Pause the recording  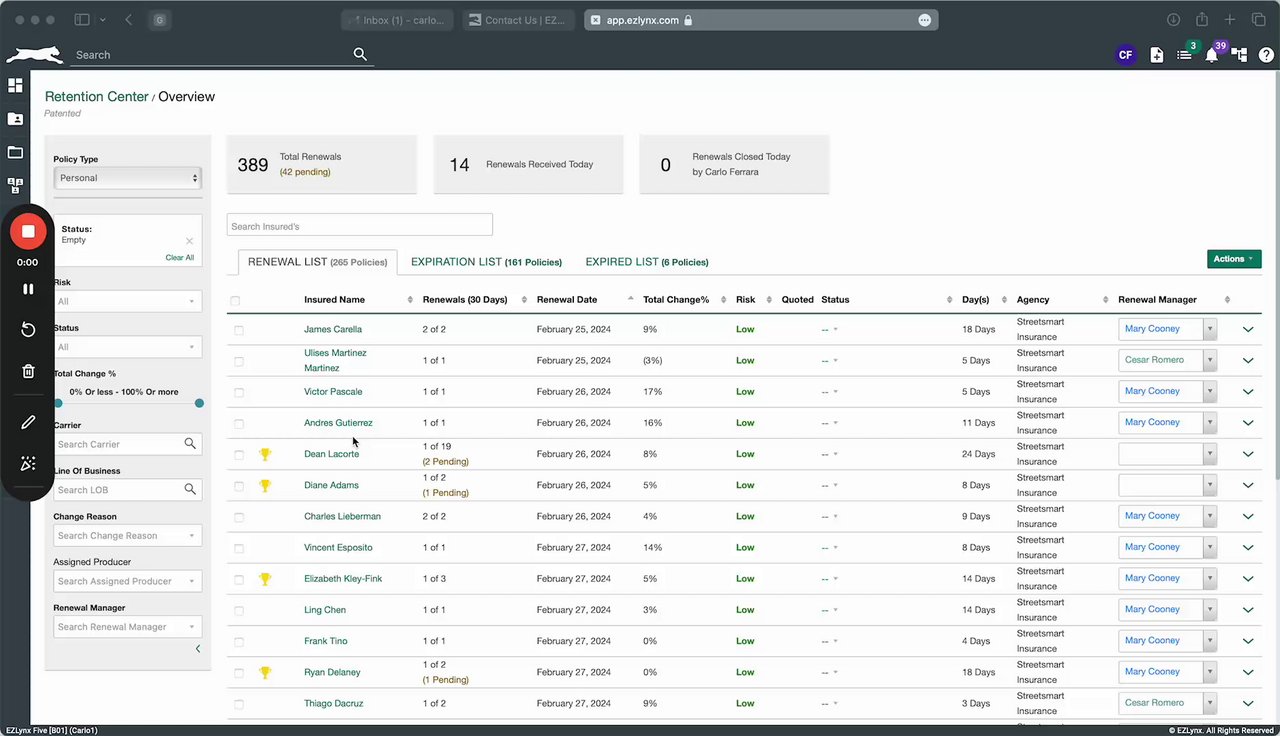click(x=28, y=289)
